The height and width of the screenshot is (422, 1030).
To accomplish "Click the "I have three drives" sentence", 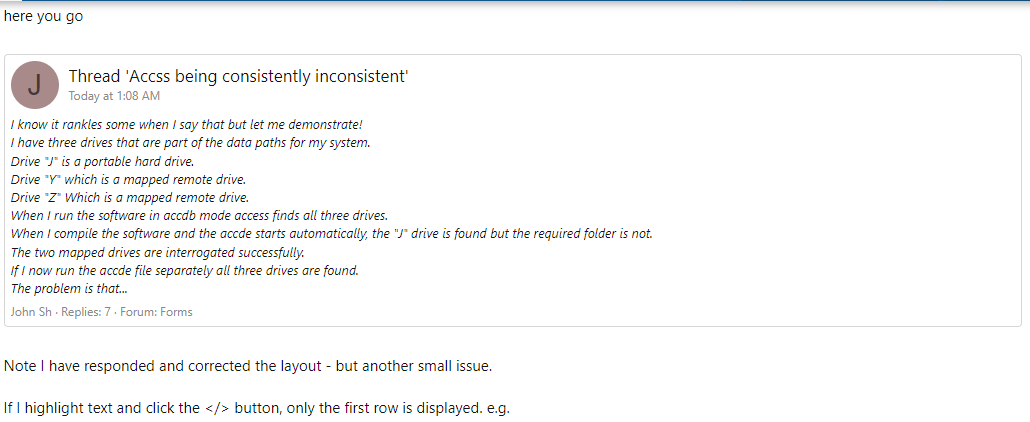I will [x=190, y=143].
